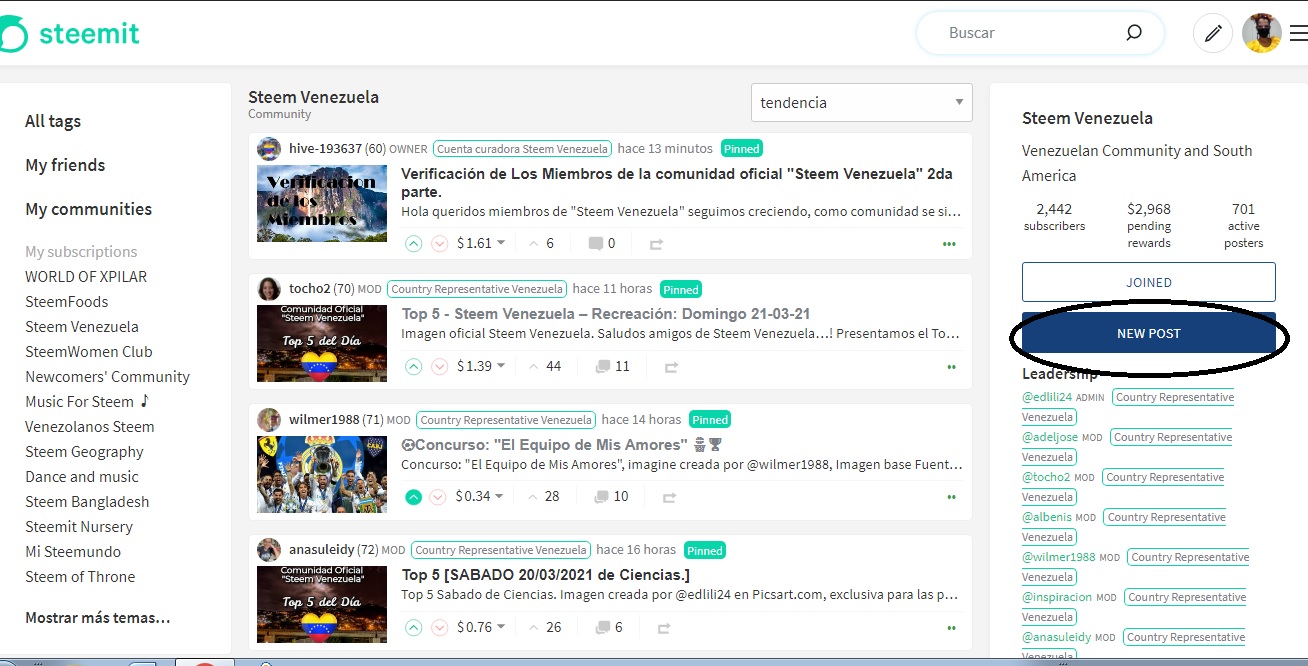1308x666 pixels.
Task: Show voters list with 28 votes
Action: [x=543, y=496]
